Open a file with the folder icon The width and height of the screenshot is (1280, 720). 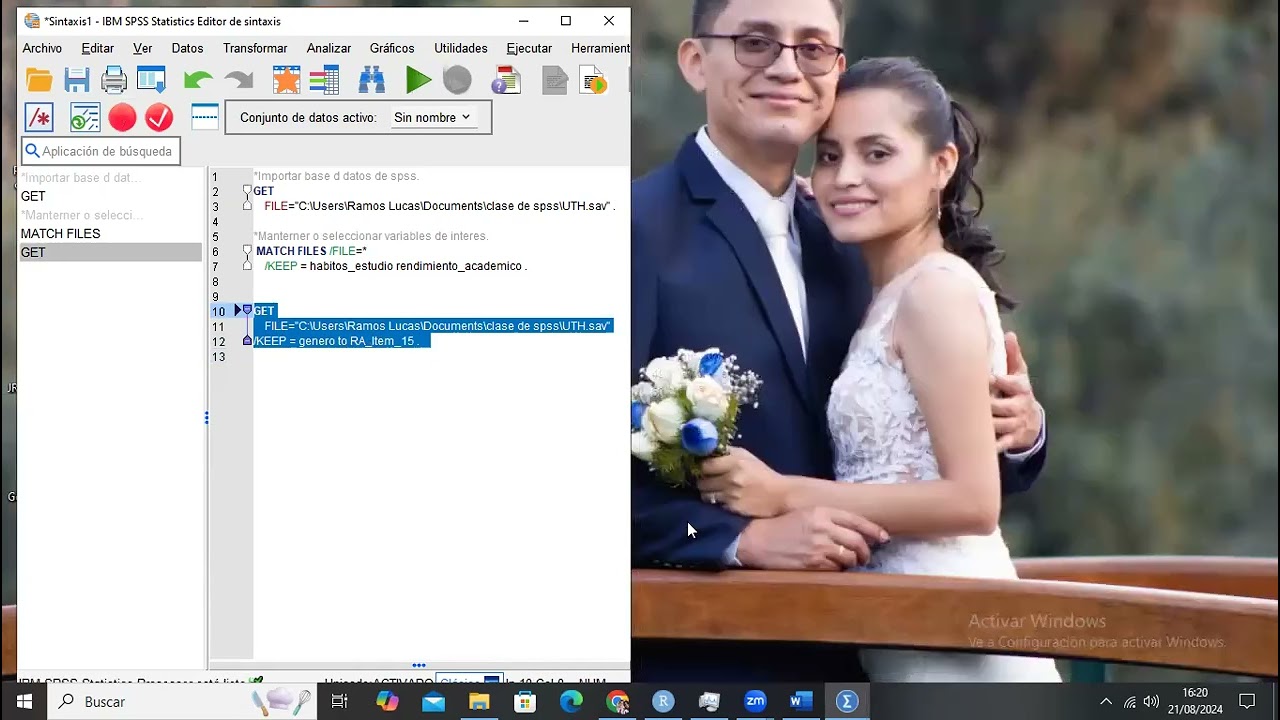(39, 81)
